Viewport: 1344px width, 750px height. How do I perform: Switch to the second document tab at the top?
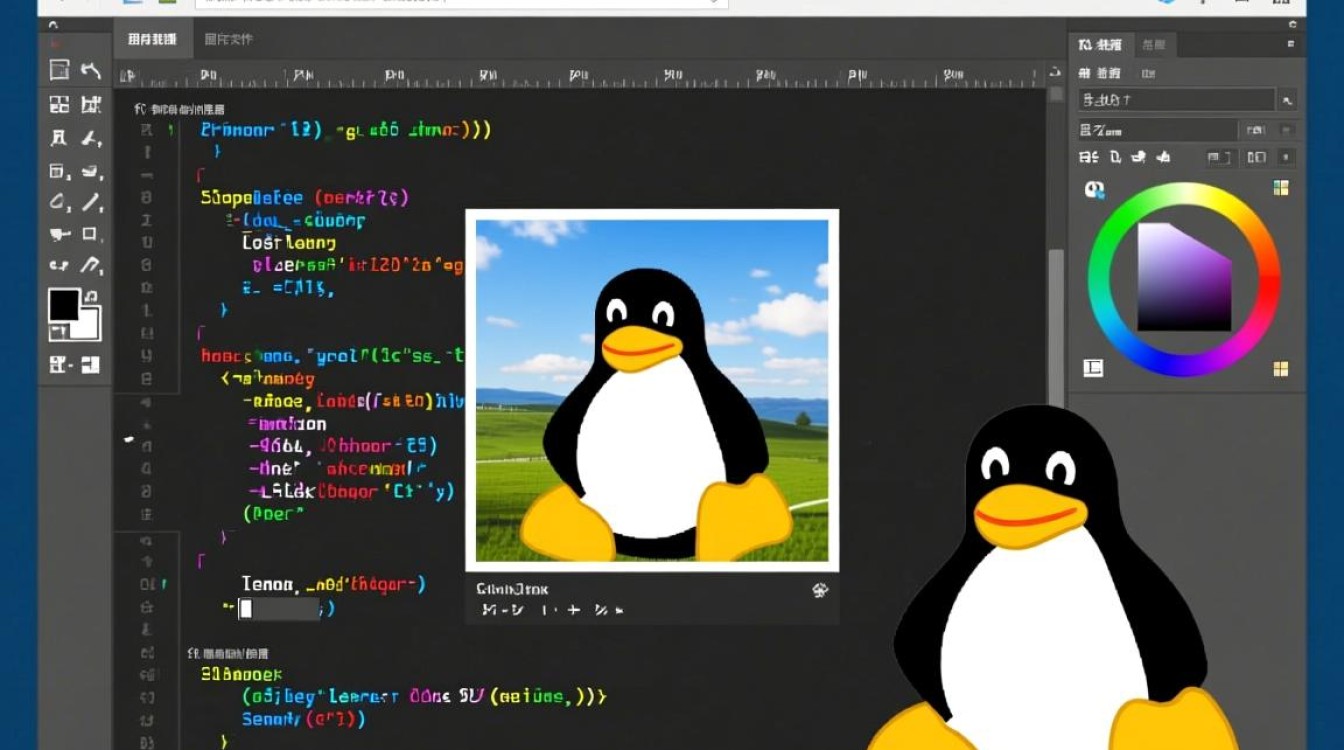[228, 38]
